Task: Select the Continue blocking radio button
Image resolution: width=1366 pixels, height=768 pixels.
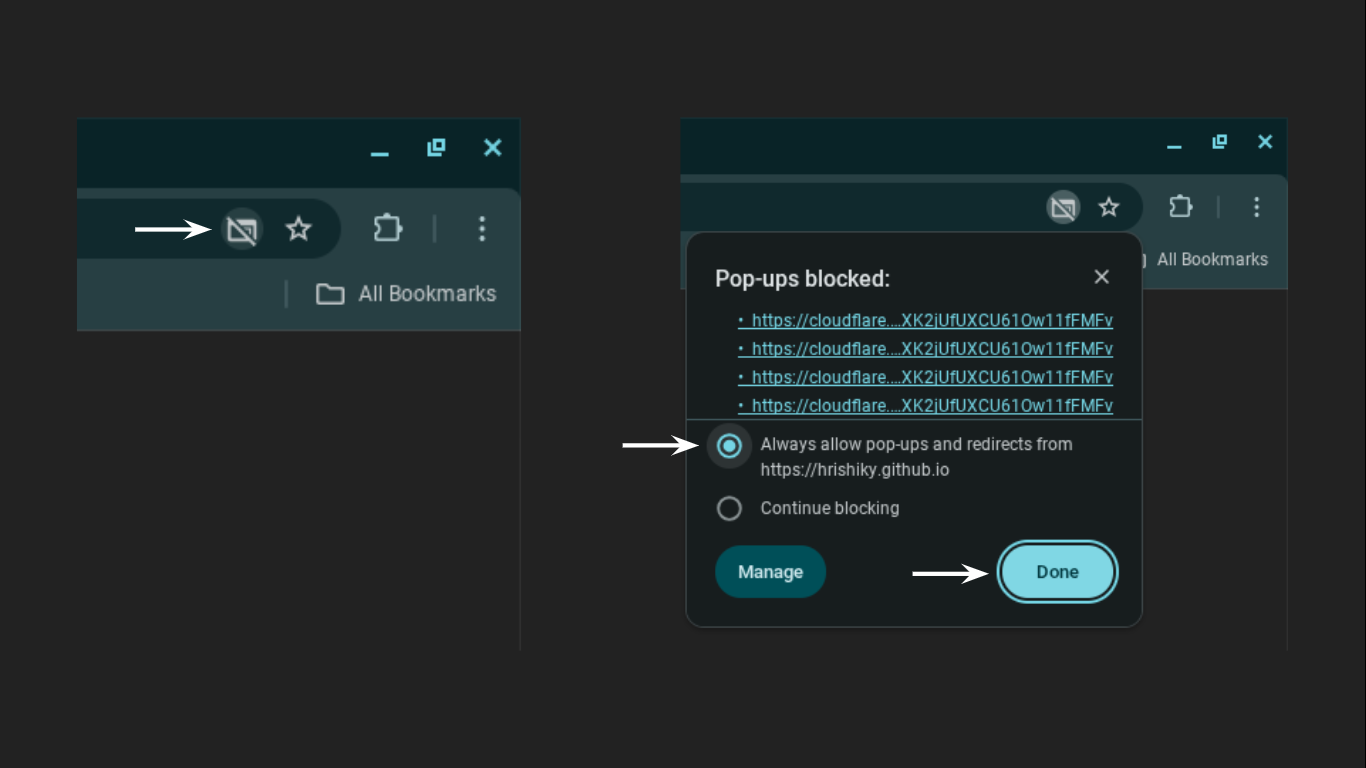Action: click(729, 509)
